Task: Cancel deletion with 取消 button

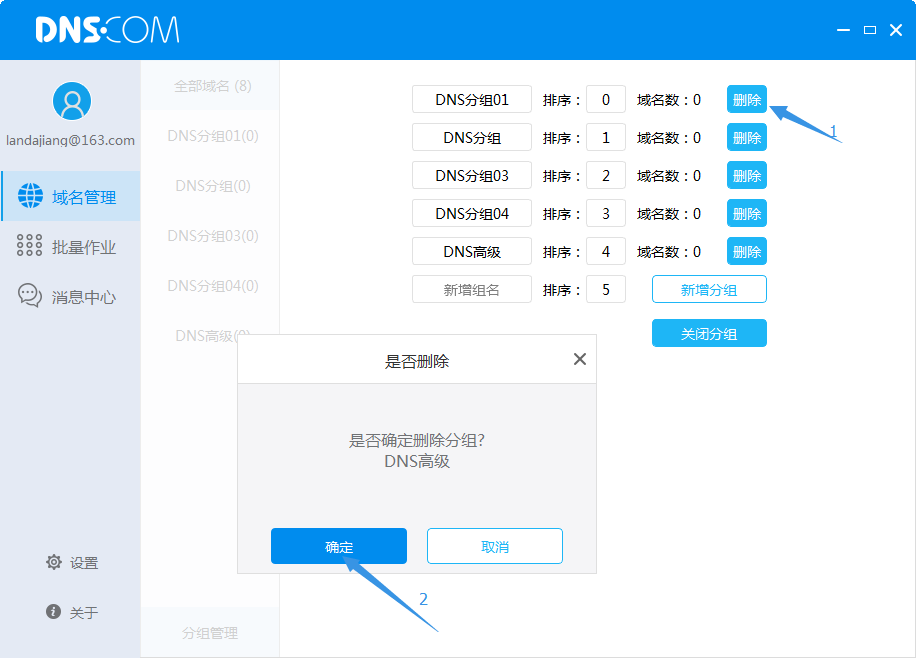Action: [x=495, y=547]
